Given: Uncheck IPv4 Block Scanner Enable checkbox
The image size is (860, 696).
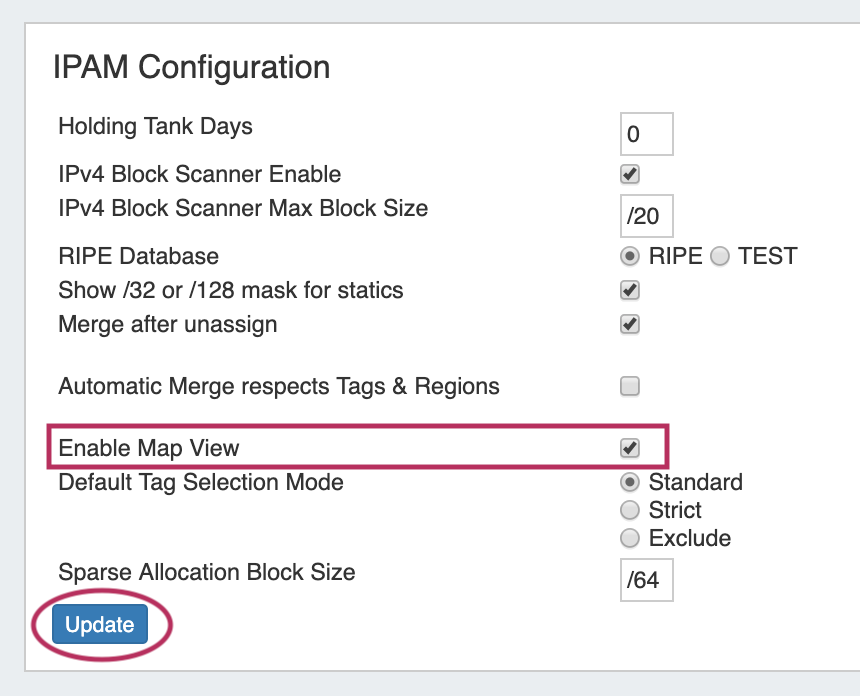Looking at the screenshot, I should 630,174.
